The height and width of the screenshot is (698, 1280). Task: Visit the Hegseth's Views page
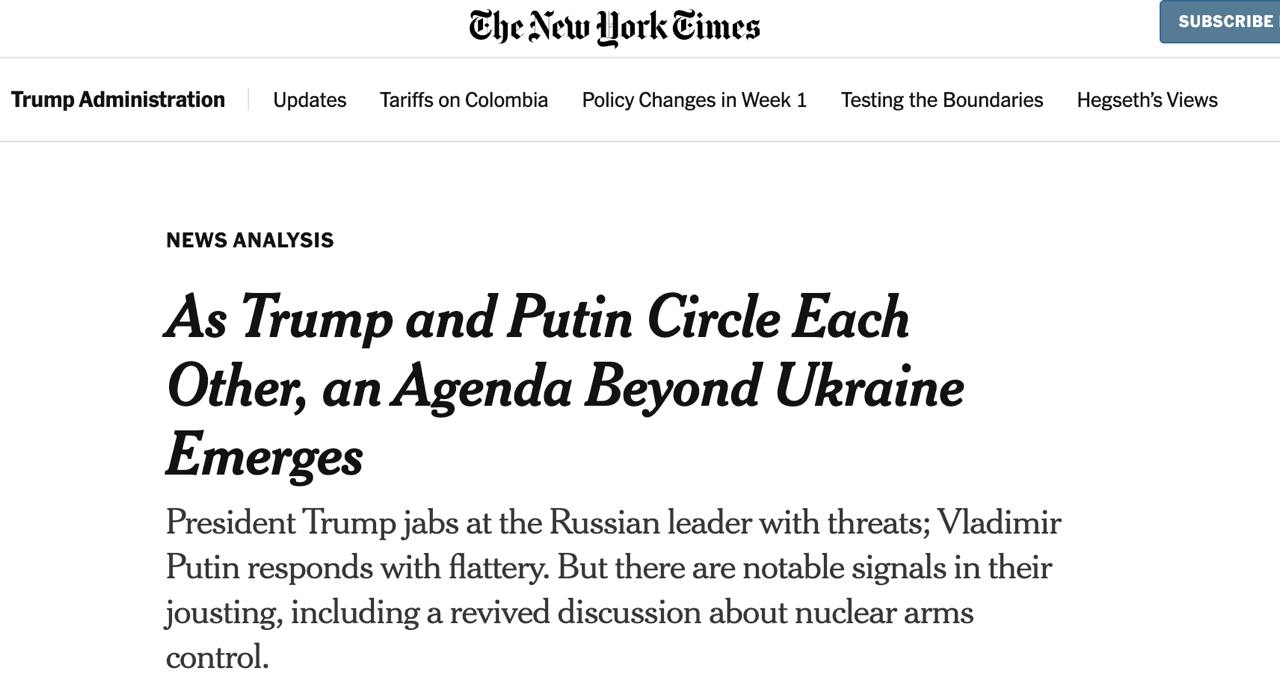click(1147, 100)
